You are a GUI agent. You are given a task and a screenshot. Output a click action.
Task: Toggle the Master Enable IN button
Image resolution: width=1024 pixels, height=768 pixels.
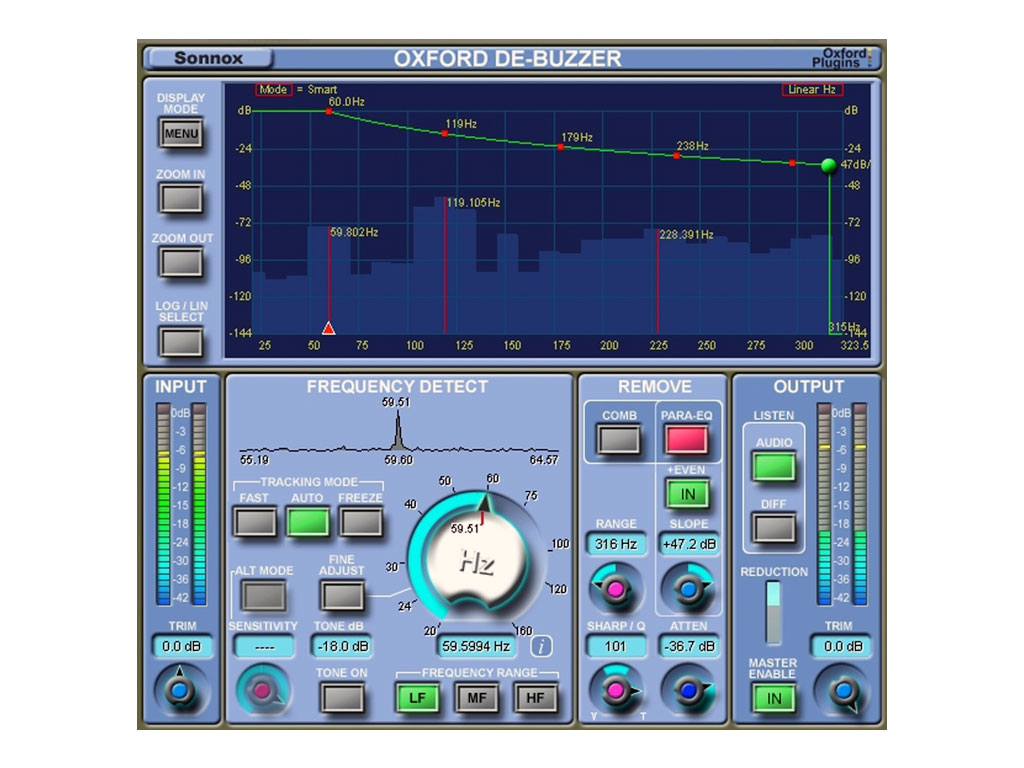coord(774,699)
